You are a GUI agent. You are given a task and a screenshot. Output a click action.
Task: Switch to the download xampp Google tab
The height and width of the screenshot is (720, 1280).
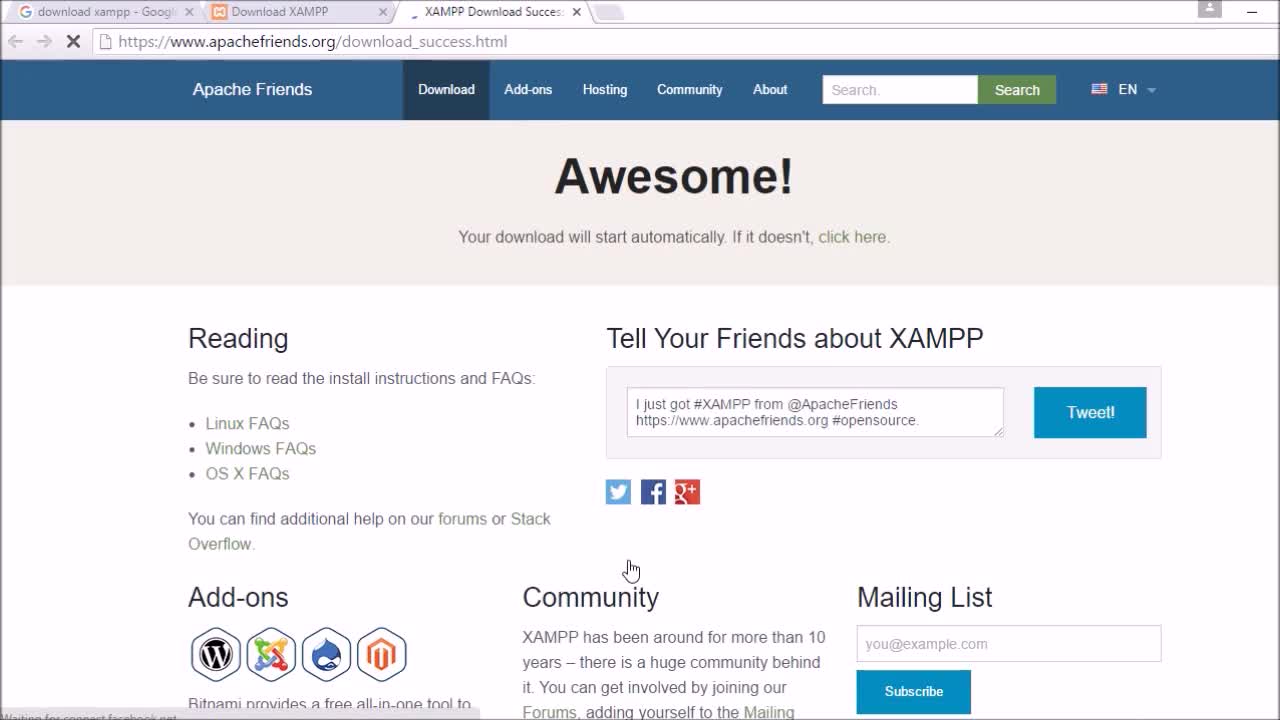coord(100,12)
